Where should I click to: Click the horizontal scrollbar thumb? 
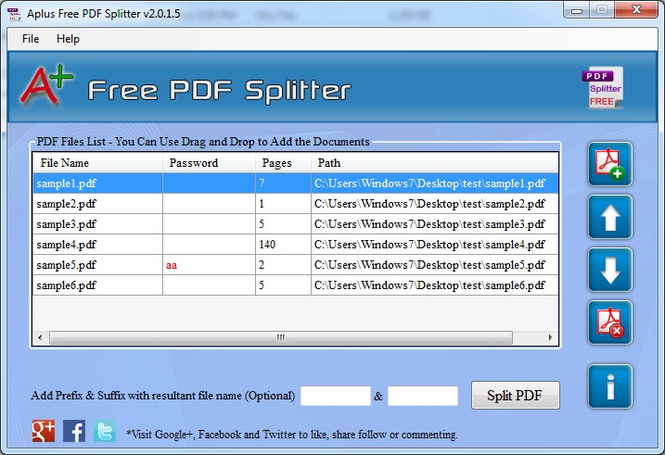tap(281, 338)
